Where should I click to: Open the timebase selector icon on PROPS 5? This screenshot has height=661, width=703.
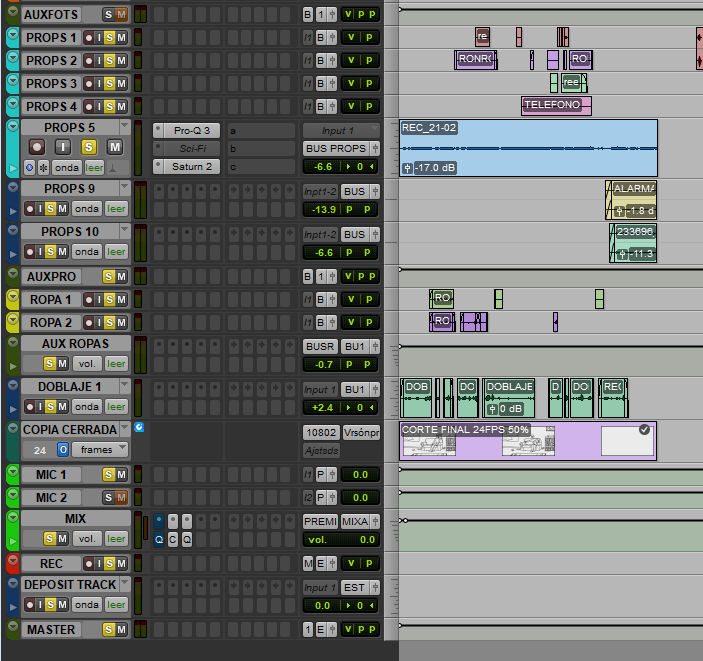point(29,168)
